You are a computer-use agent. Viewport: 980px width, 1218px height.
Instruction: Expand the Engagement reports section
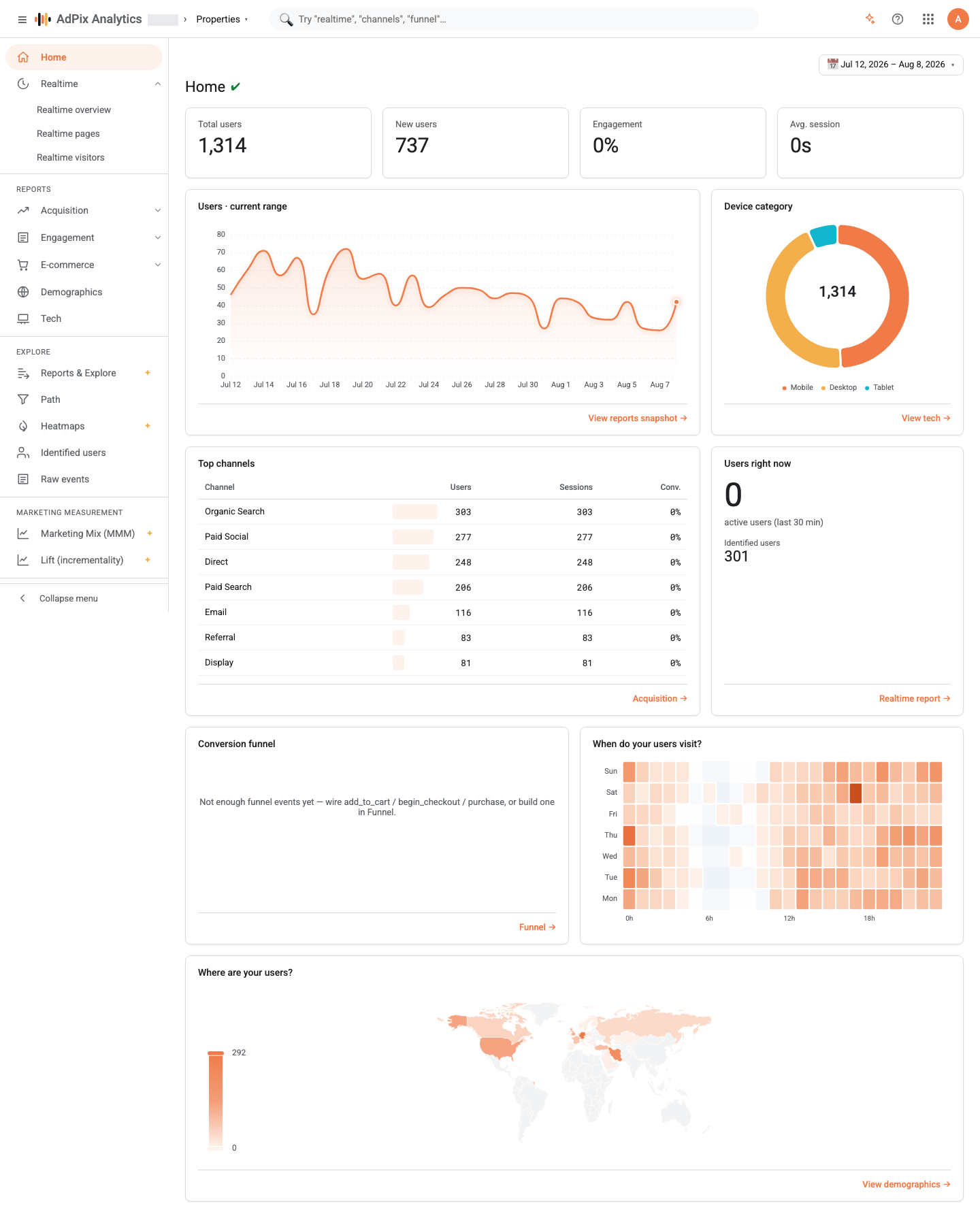click(x=158, y=237)
